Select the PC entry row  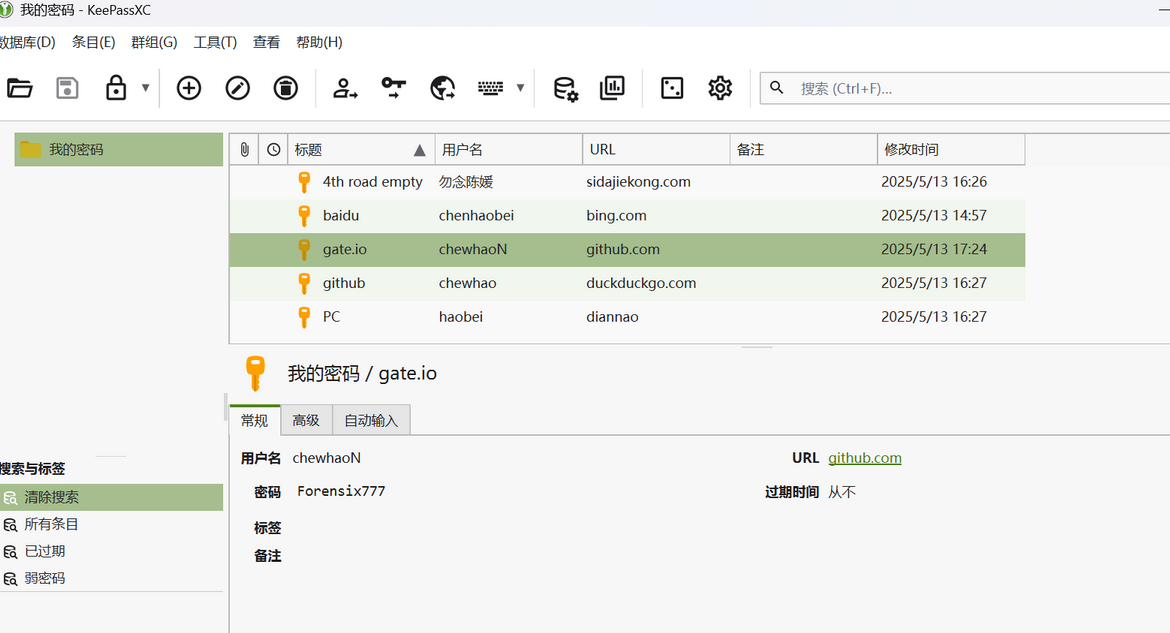[627, 316]
